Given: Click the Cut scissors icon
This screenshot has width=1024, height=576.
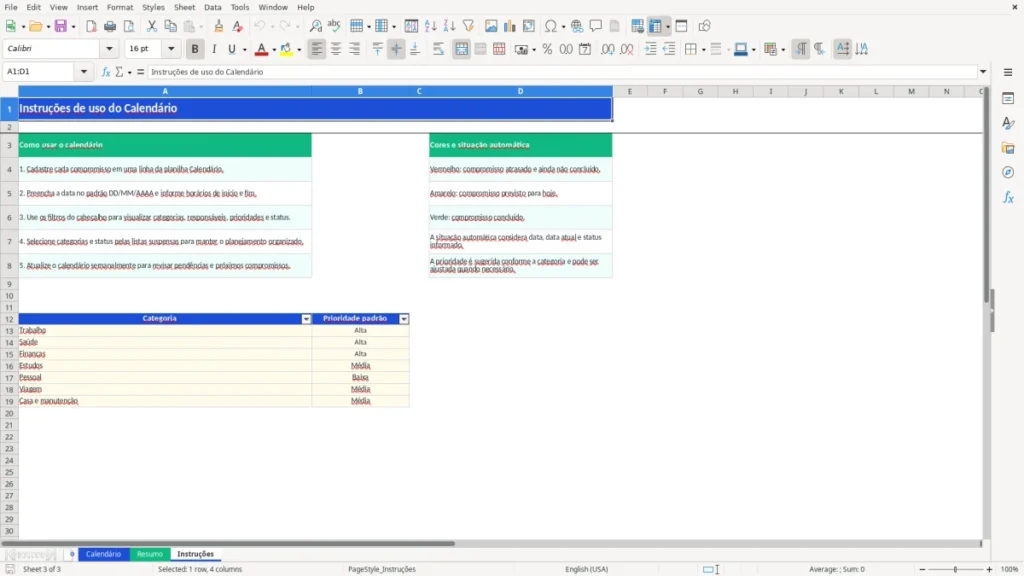Looking at the screenshot, I should [x=152, y=26].
